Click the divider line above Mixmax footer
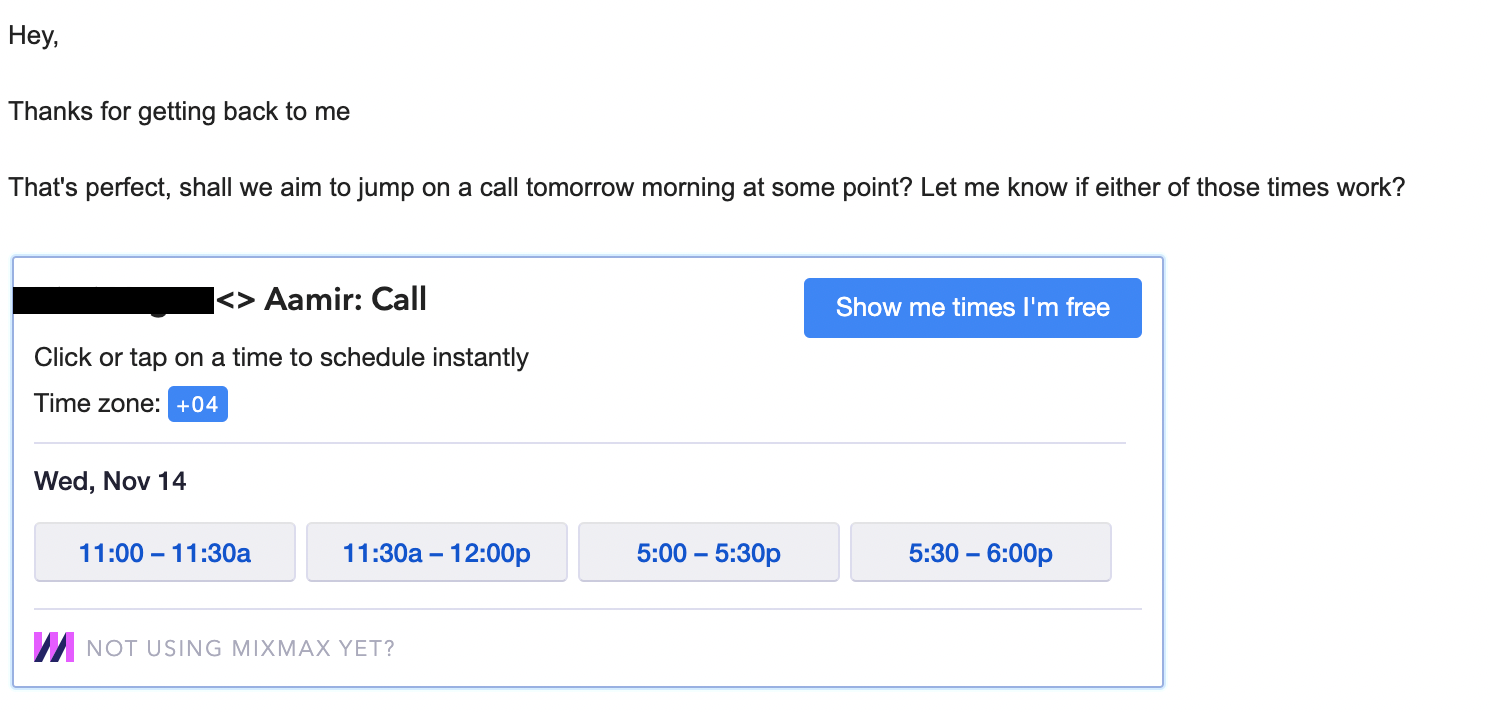The height and width of the screenshot is (712, 1490). click(588, 609)
